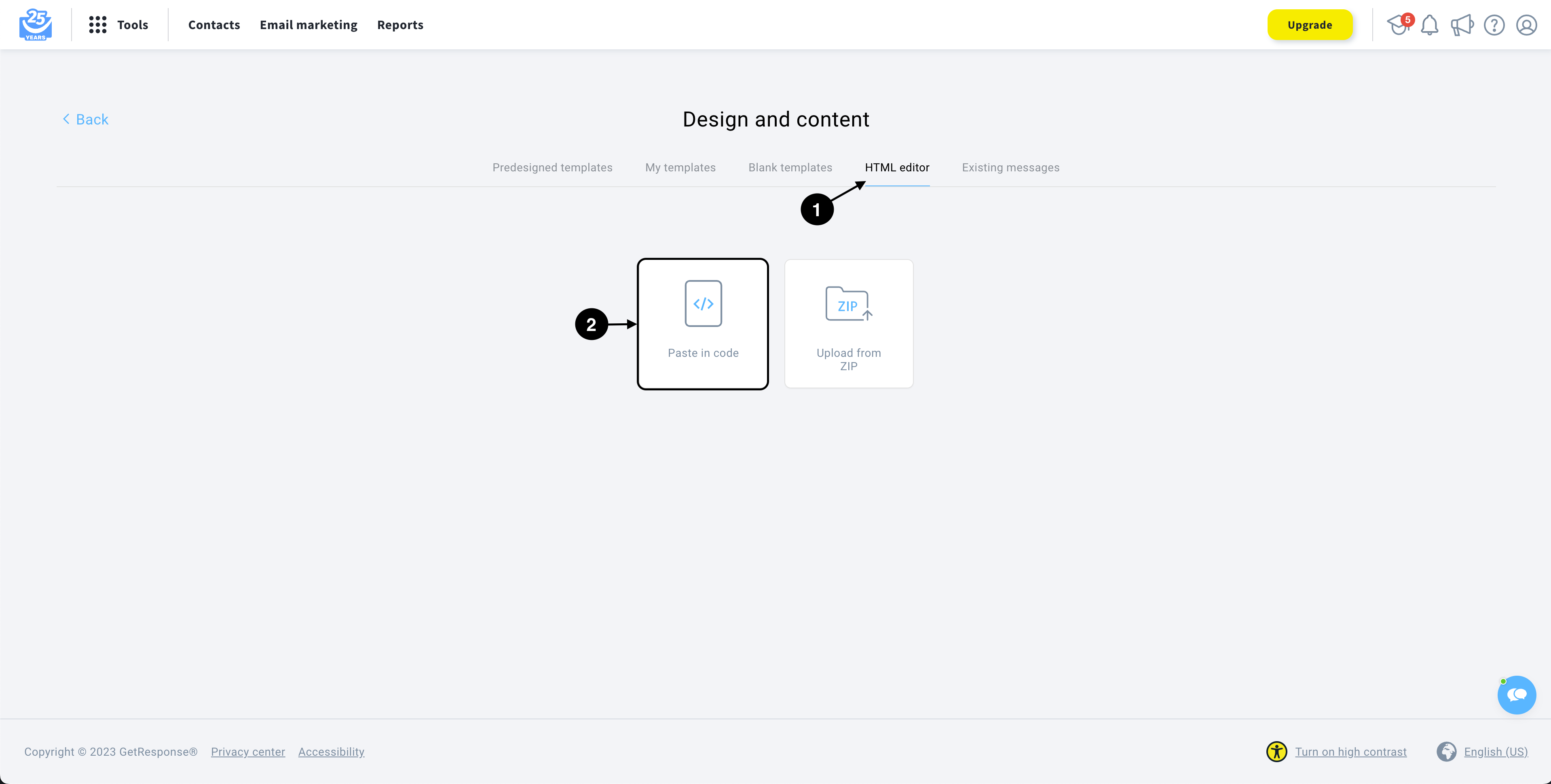This screenshot has width=1551, height=784.
Task: Click the accessibility figure icon
Action: point(1276,752)
